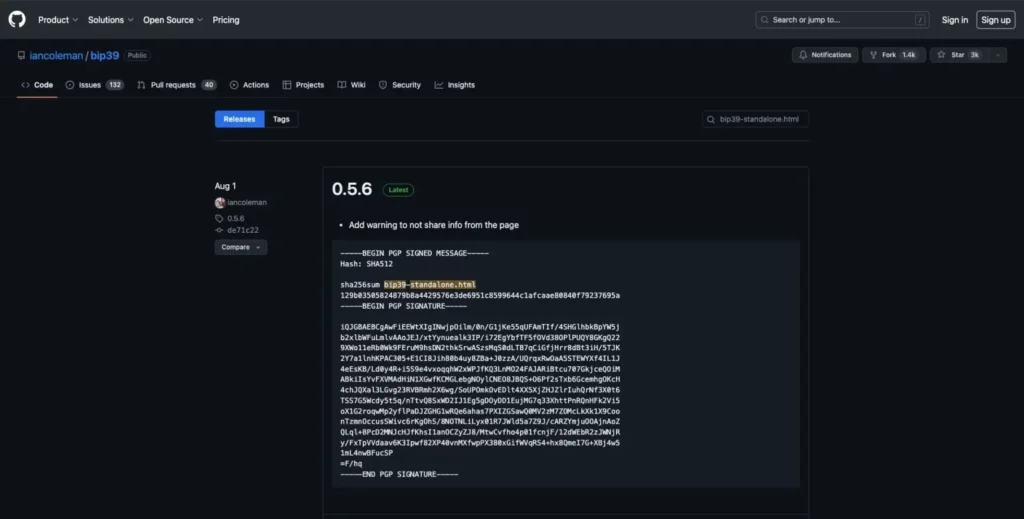Viewport: 1024px width, 519px height.
Task: Switch to the Wiki tab
Action: click(x=351, y=85)
